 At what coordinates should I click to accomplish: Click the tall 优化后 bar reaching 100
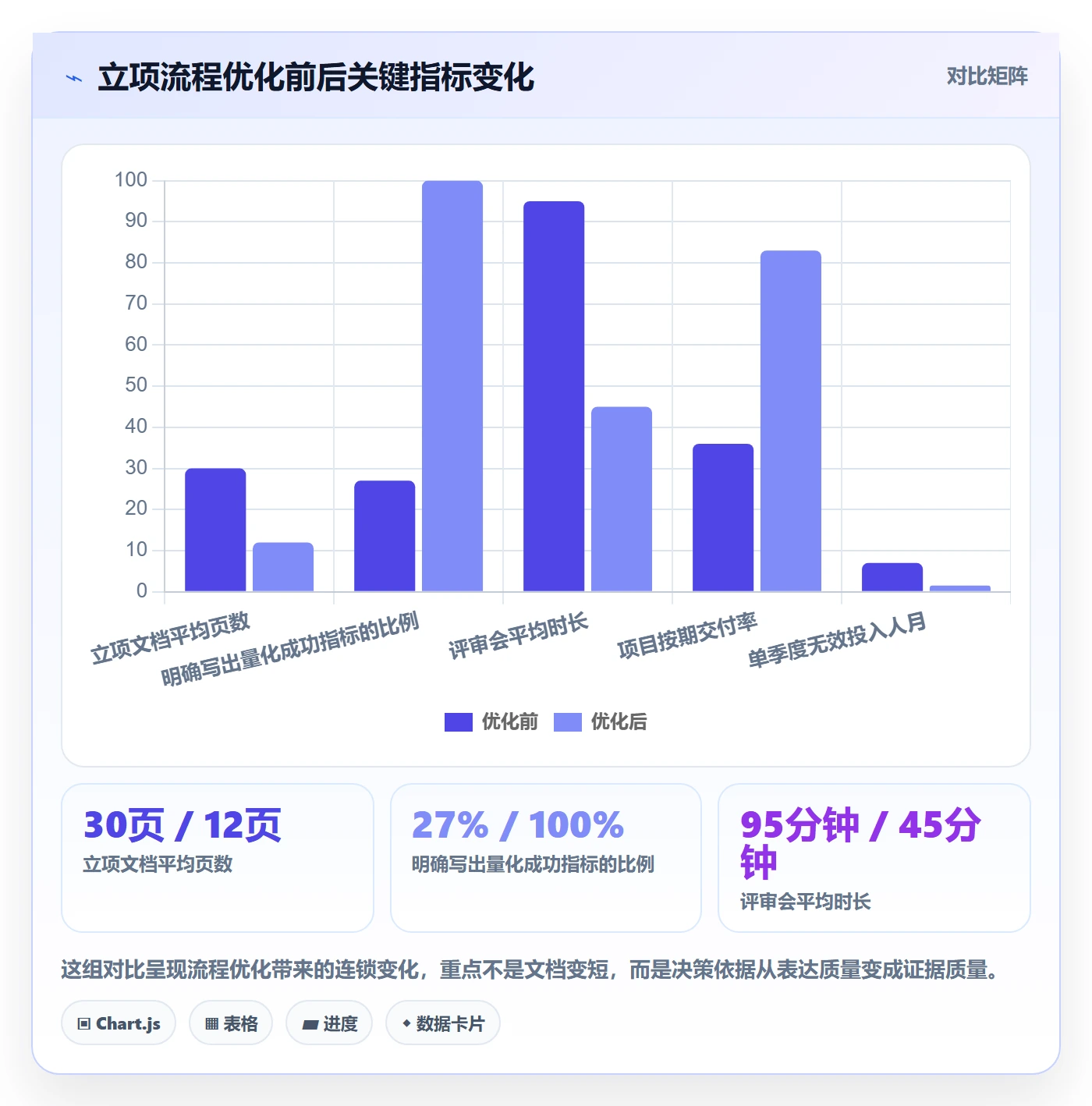tap(452, 386)
